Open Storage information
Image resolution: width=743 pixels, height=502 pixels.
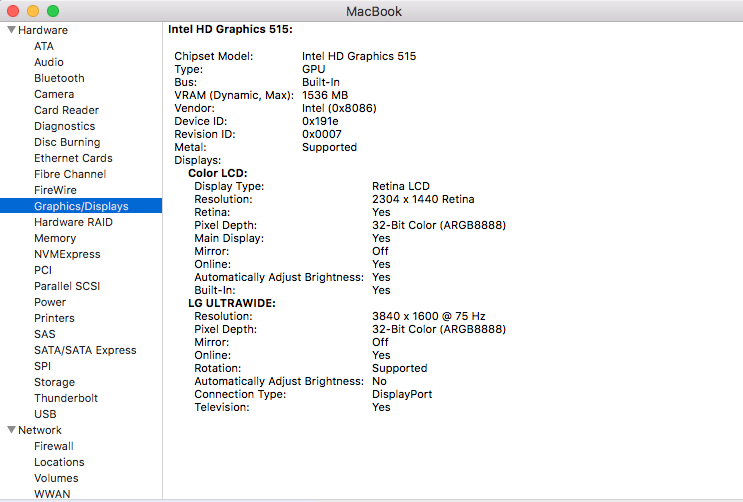(x=54, y=383)
